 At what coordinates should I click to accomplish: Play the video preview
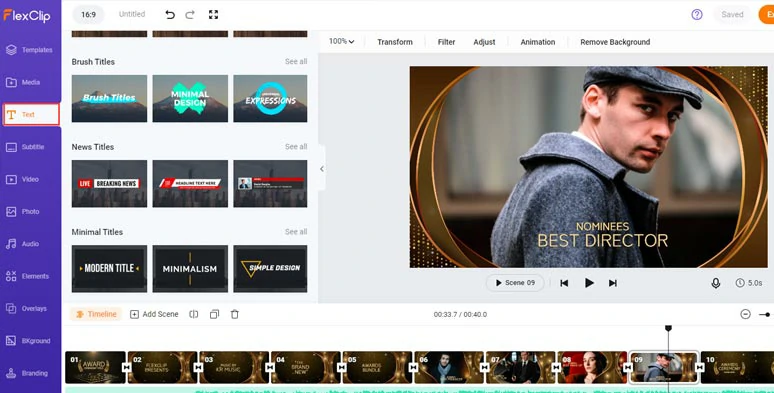pos(589,283)
